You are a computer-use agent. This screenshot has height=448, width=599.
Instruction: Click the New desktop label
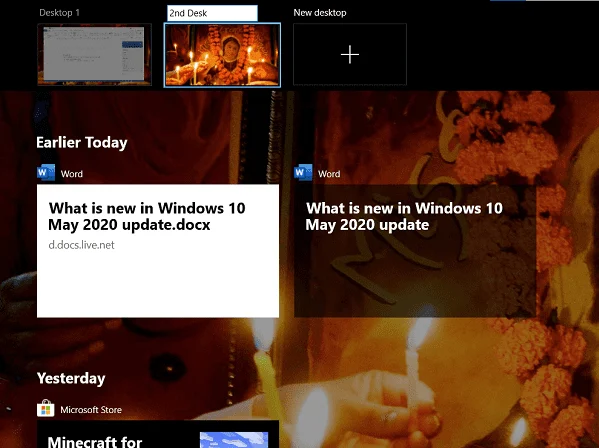[320, 13]
